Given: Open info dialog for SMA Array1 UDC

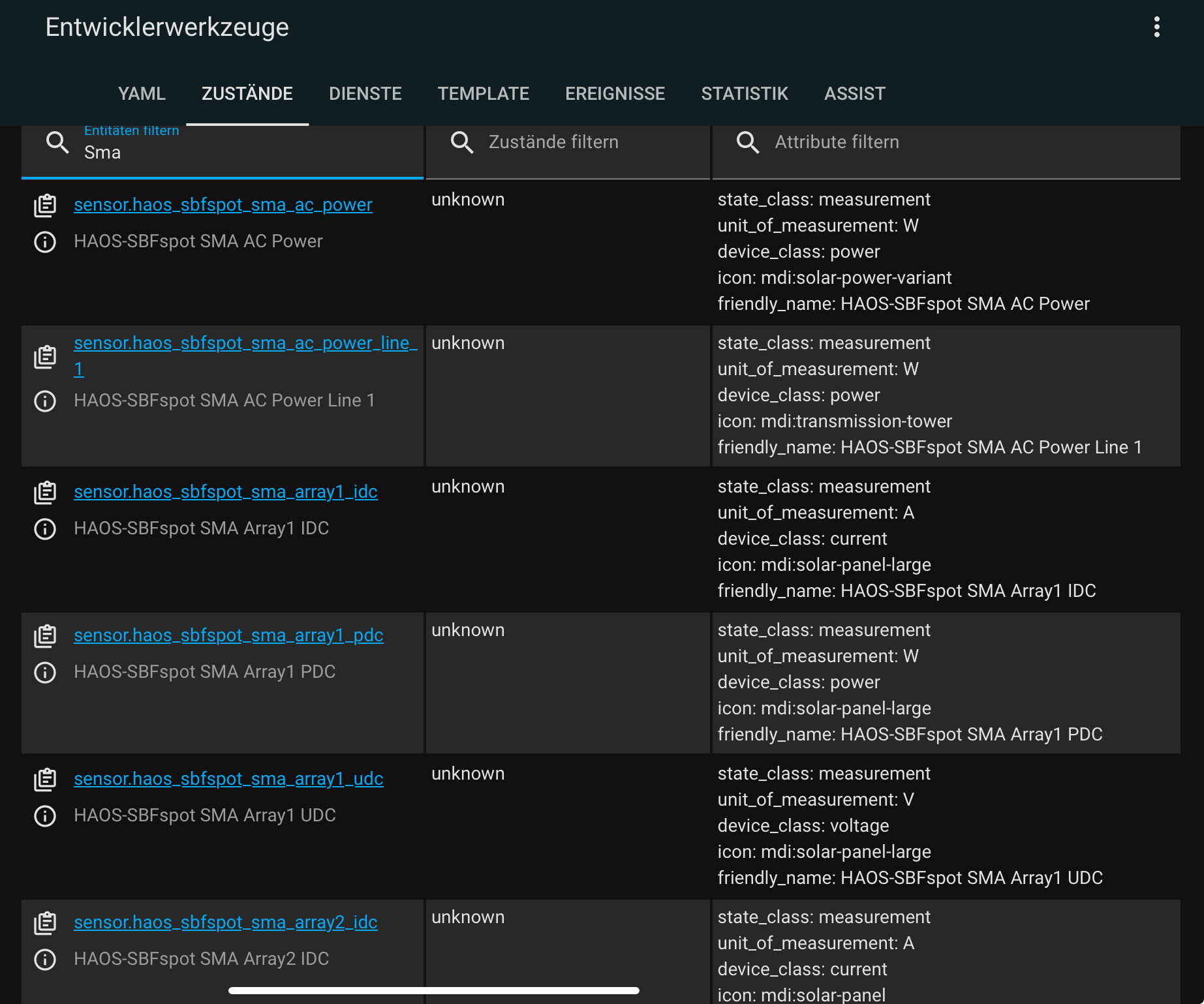Looking at the screenshot, I should click(x=44, y=816).
